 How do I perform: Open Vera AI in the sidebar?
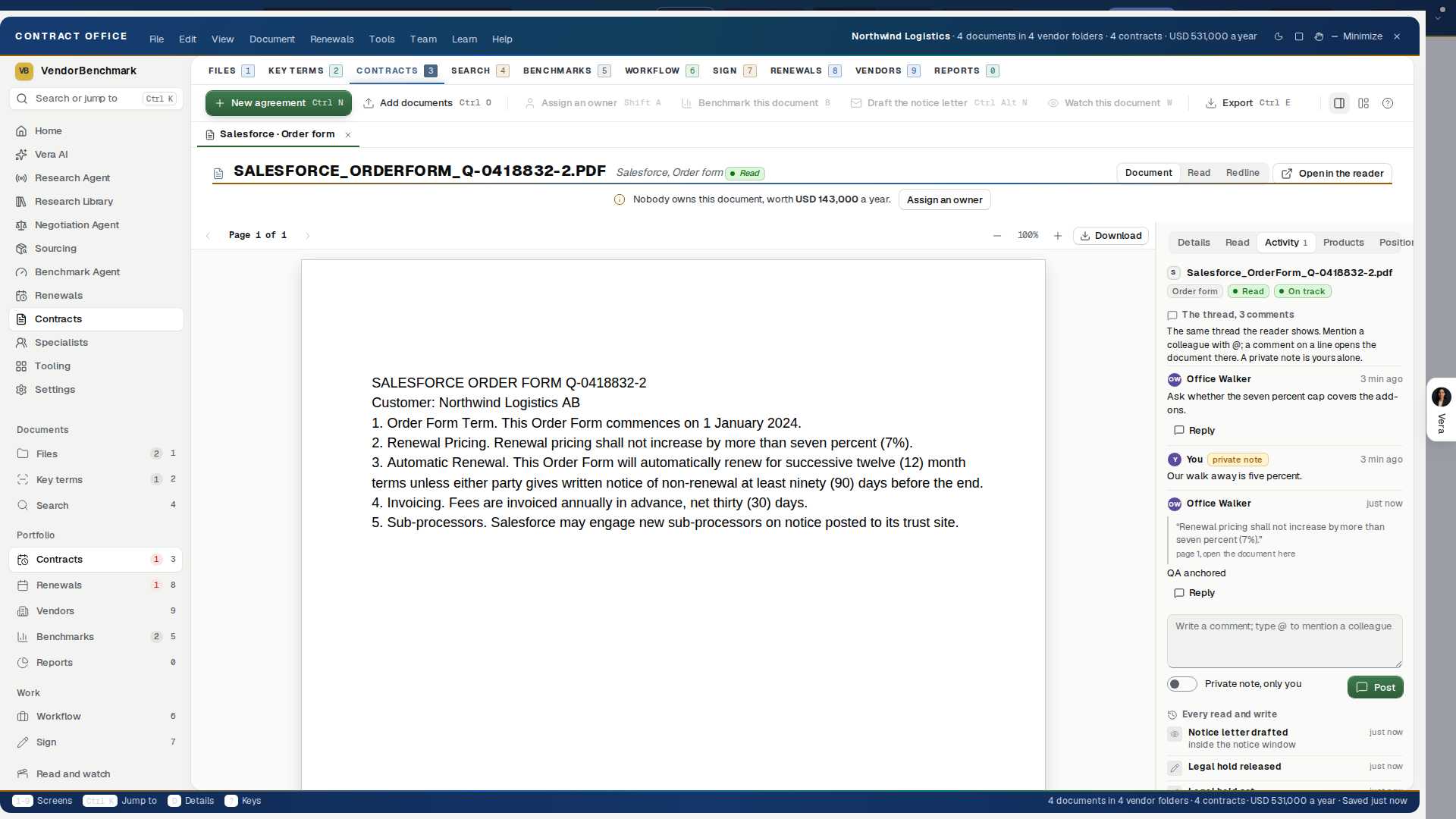click(x=96, y=155)
